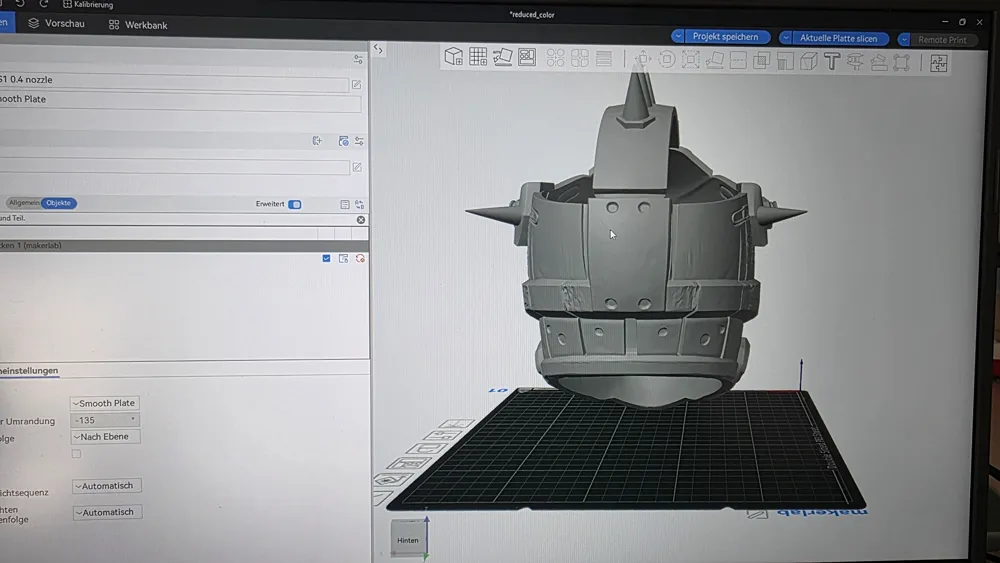The image size is (1000, 563).
Task: Click the Auto orient toolbar icon
Action: pos(503,57)
